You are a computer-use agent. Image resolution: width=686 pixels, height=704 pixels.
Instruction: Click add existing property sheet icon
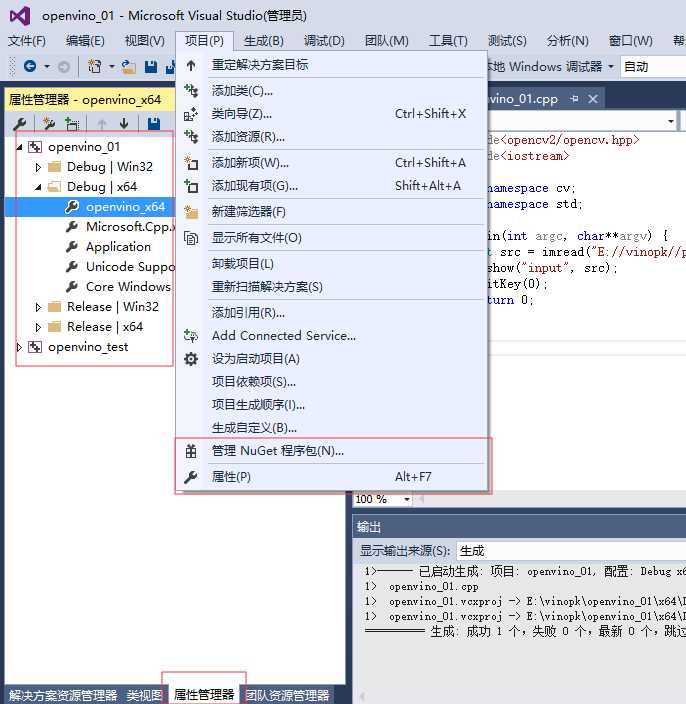pyautogui.click(x=72, y=123)
